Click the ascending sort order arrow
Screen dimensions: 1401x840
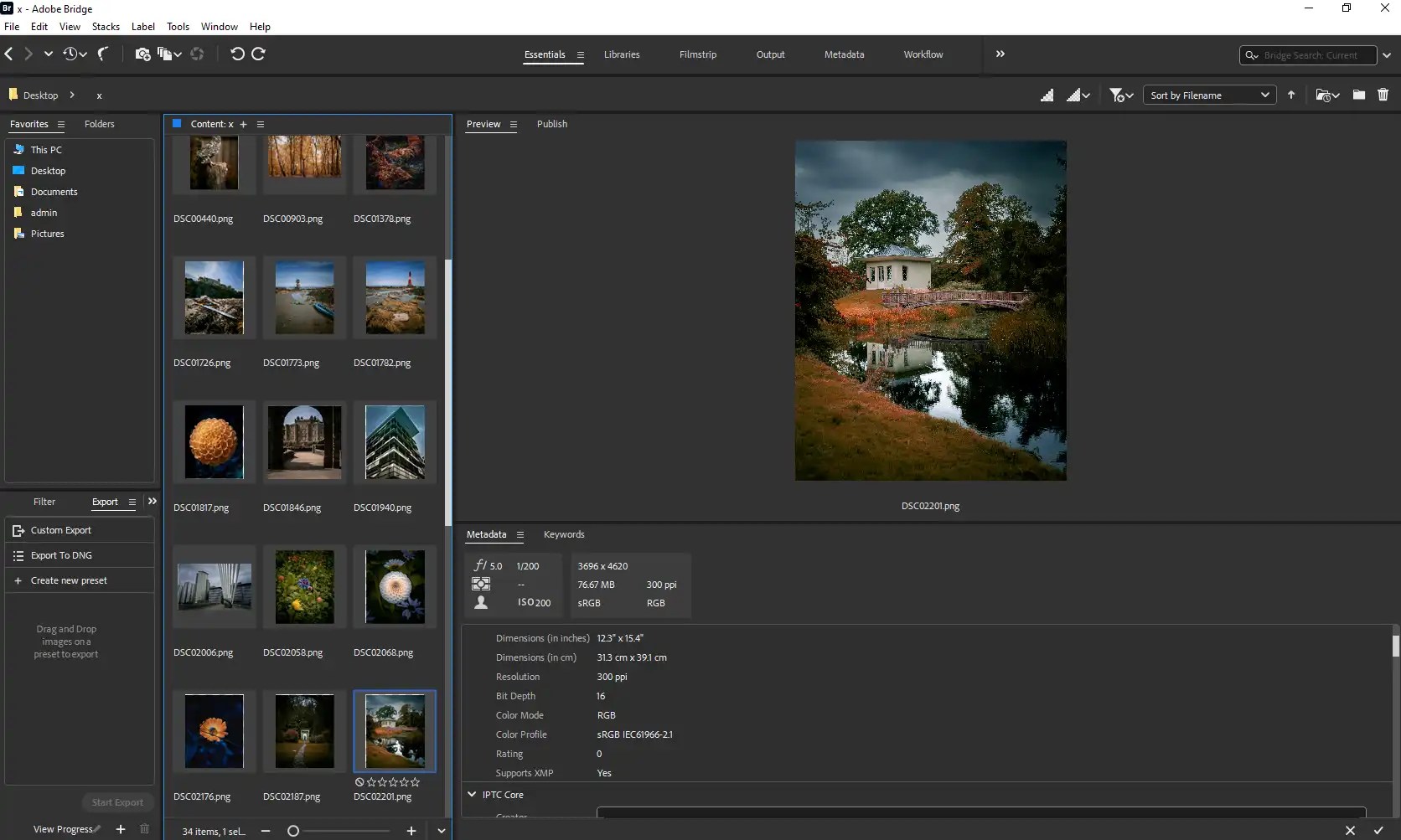point(1291,95)
